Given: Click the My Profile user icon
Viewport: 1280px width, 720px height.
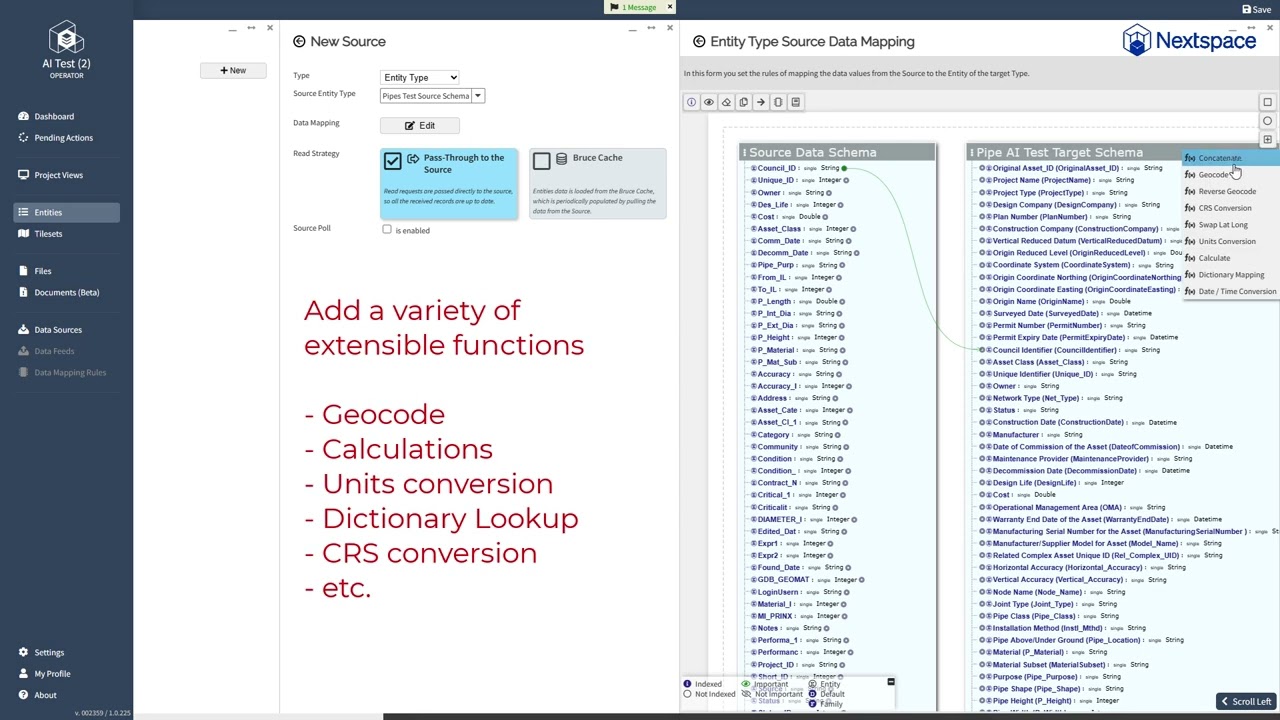Looking at the screenshot, I should pos(23,673).
